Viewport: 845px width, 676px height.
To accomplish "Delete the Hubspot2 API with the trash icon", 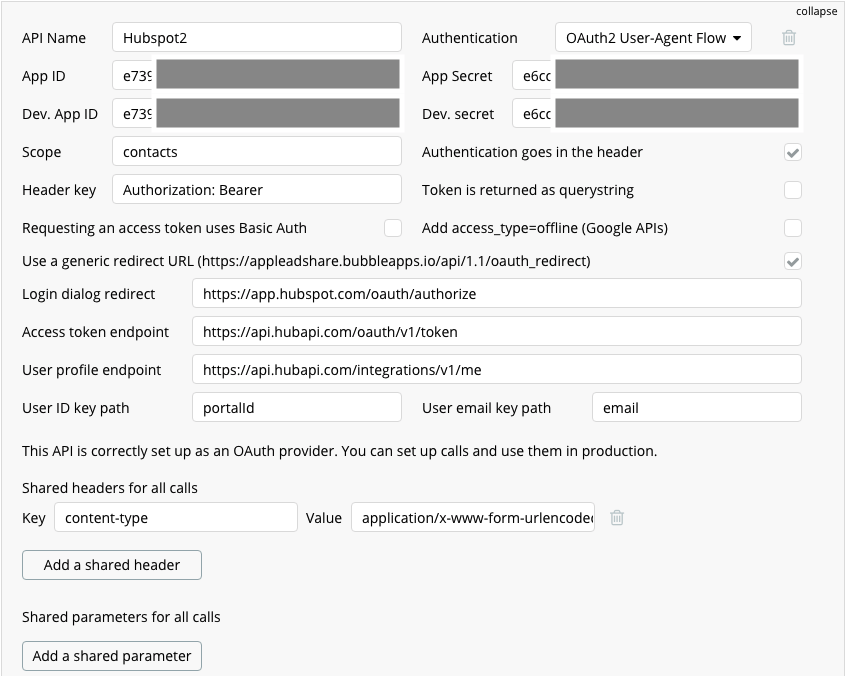I will [x=789, y=38].
